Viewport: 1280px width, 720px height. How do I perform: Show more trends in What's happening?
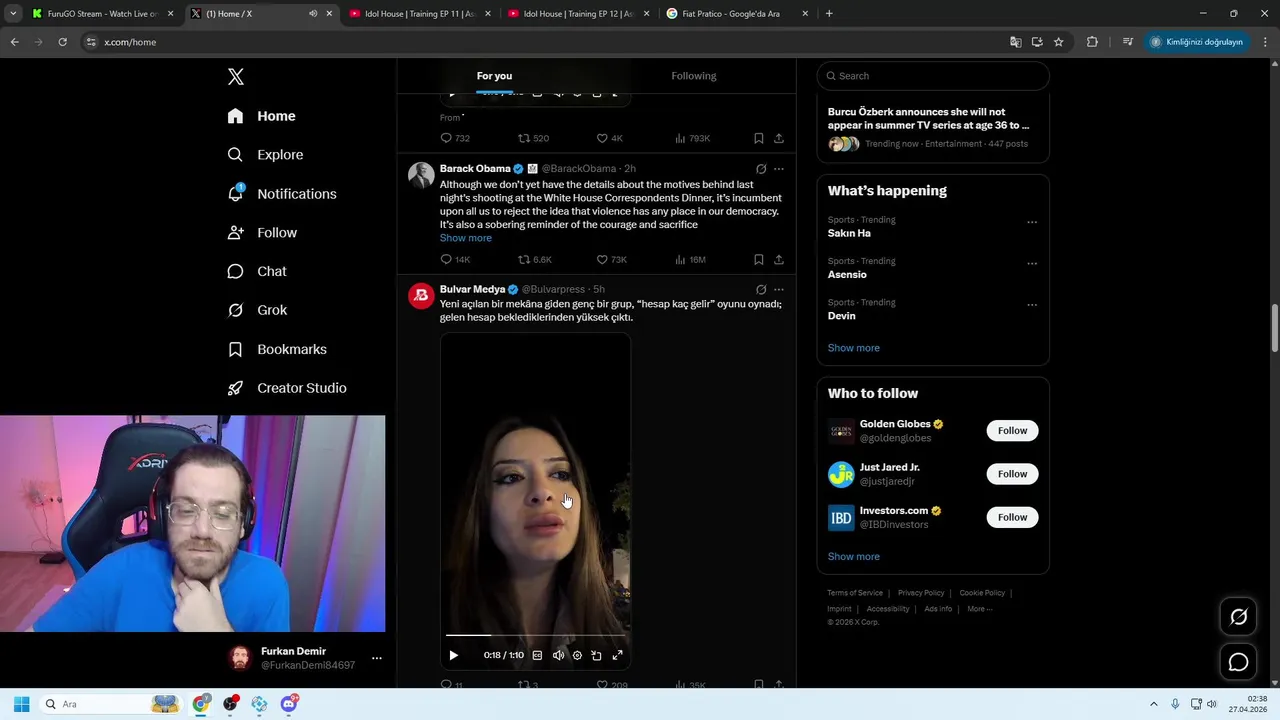coord(854,348)
